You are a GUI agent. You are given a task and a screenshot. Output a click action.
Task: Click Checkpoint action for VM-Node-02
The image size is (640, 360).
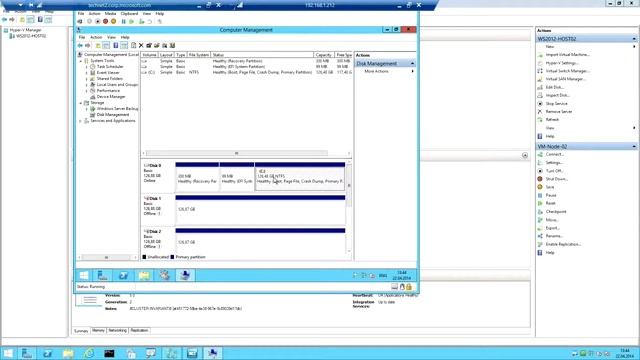click(556, 211)
